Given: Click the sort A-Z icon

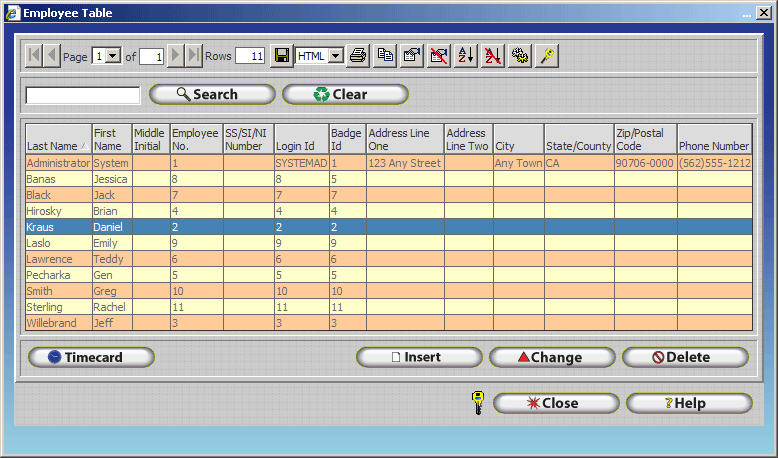Looking at the screenshot, I should point(466,56).
